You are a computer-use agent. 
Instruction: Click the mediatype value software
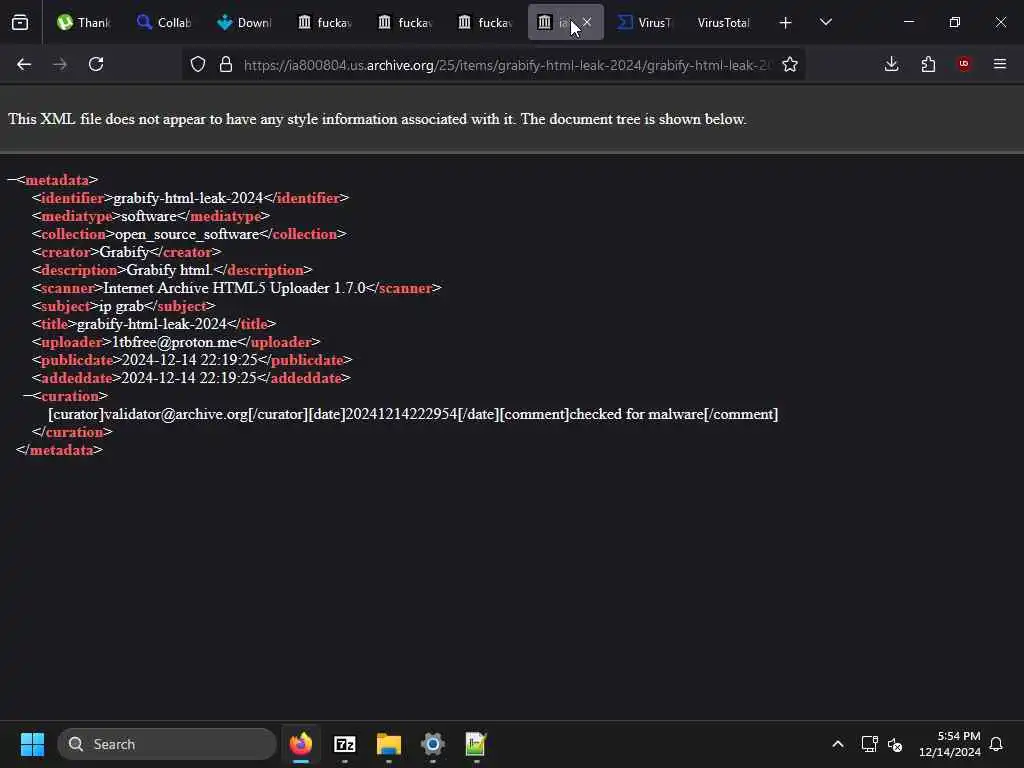[149, 216]
